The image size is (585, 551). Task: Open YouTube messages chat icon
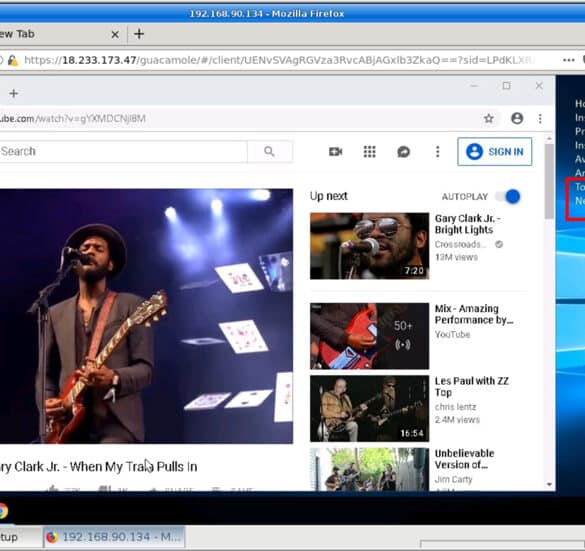pyautogui.click(x=403, y=152)
